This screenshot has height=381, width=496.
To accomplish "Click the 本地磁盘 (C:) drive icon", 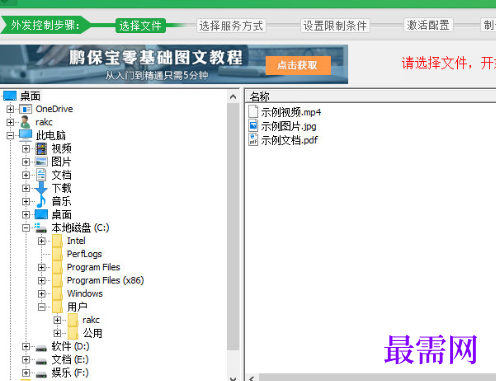I will point(41,228).
